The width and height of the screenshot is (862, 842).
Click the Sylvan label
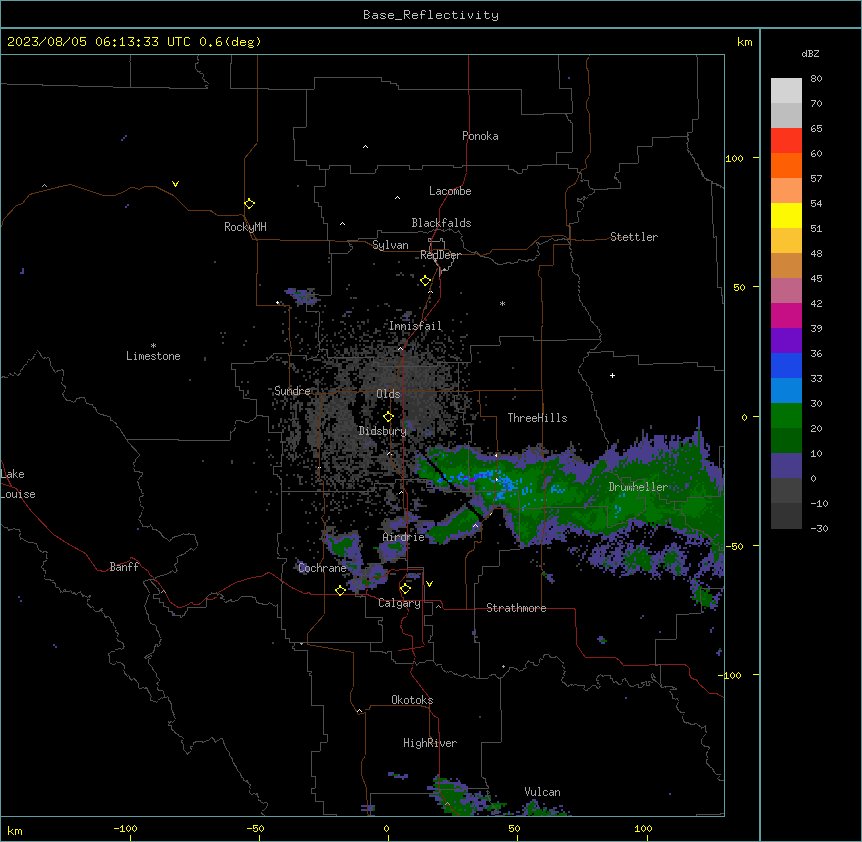tap(390, 245)
